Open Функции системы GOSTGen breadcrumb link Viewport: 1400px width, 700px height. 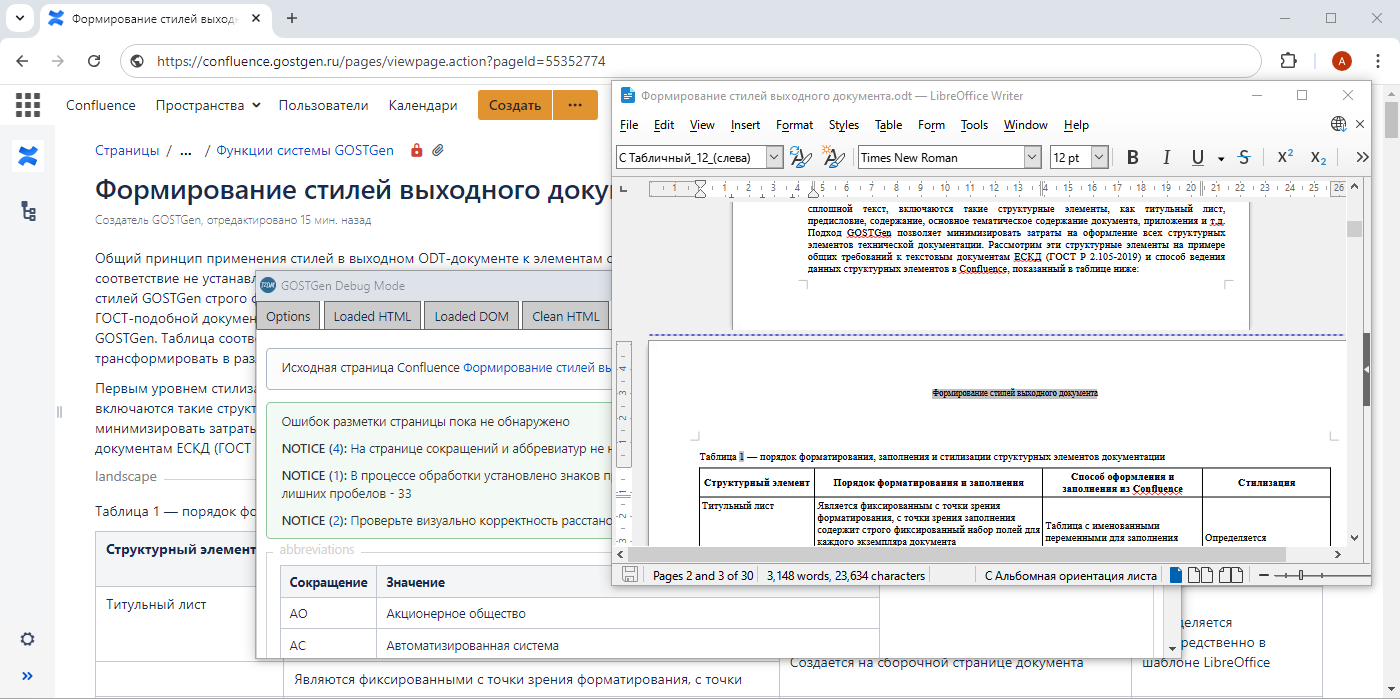click(305, 151)
